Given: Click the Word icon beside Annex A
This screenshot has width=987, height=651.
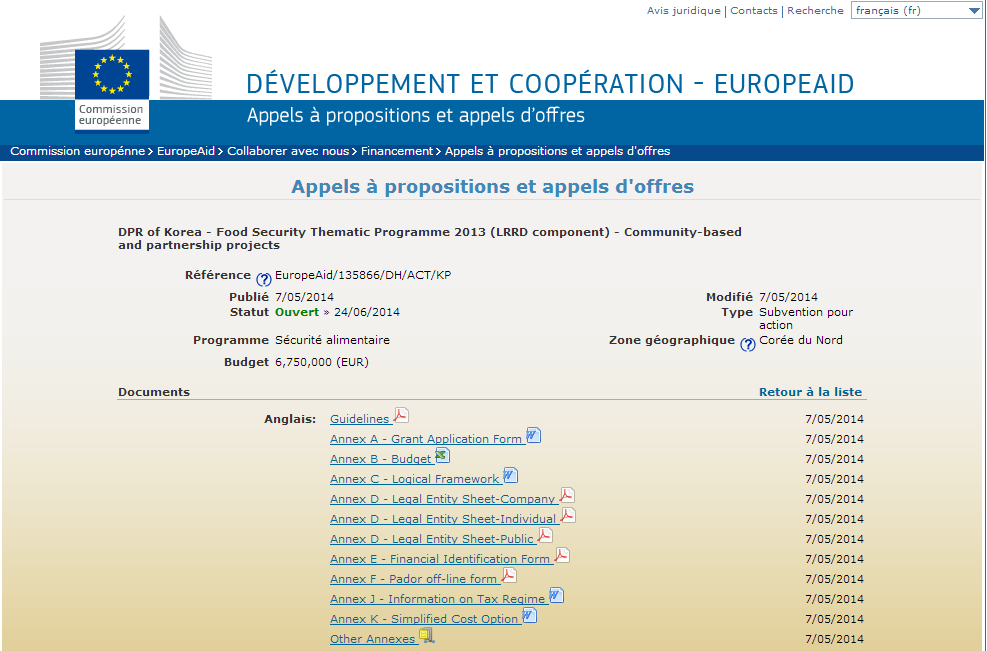Looking at the screenshot, I should point(533,436).
